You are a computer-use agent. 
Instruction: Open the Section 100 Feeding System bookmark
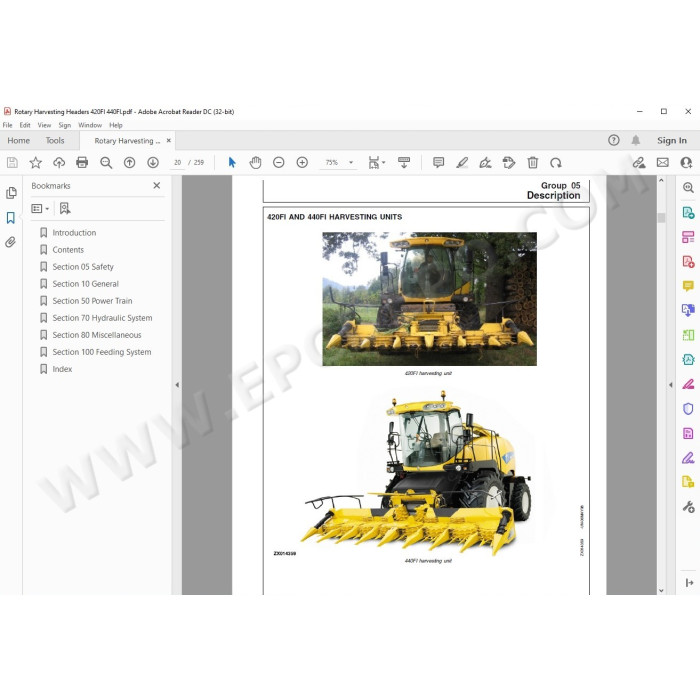click(x=102, y=352)
